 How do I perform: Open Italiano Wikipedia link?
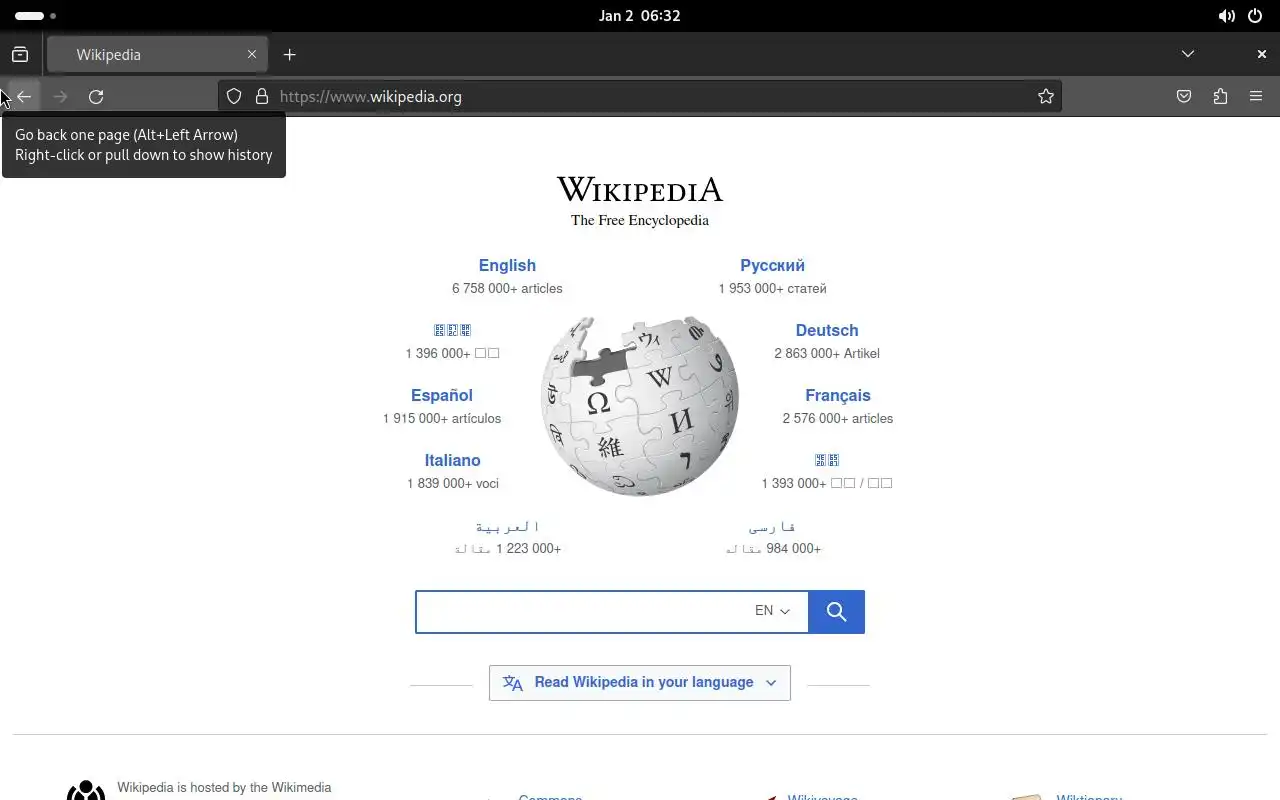pos(452,460)
